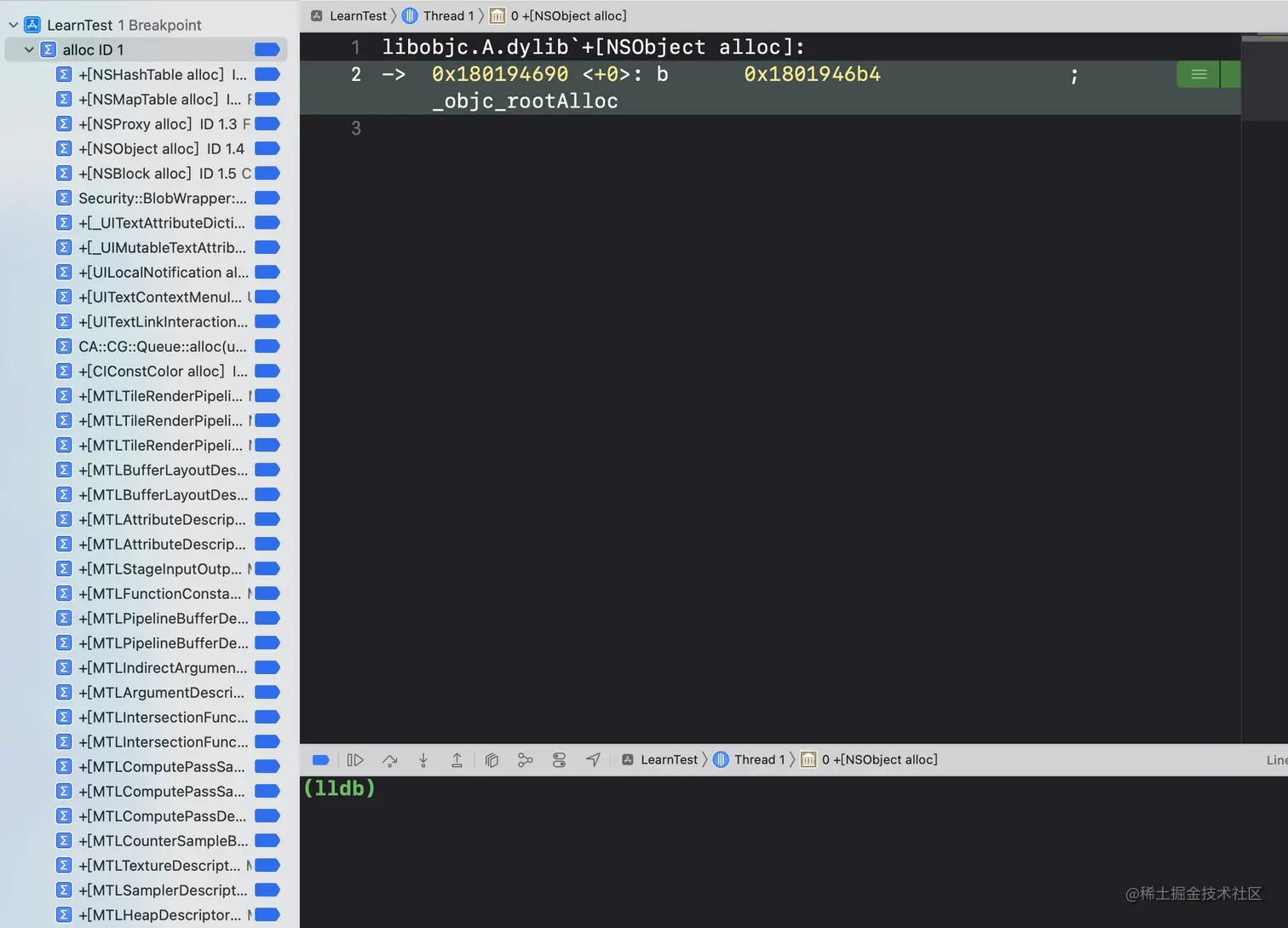Viewport: 1288px width, 928px height.
Task: Disable the +[CIConstColor alloc] breakpoint
Action: (x=267, y=371)
